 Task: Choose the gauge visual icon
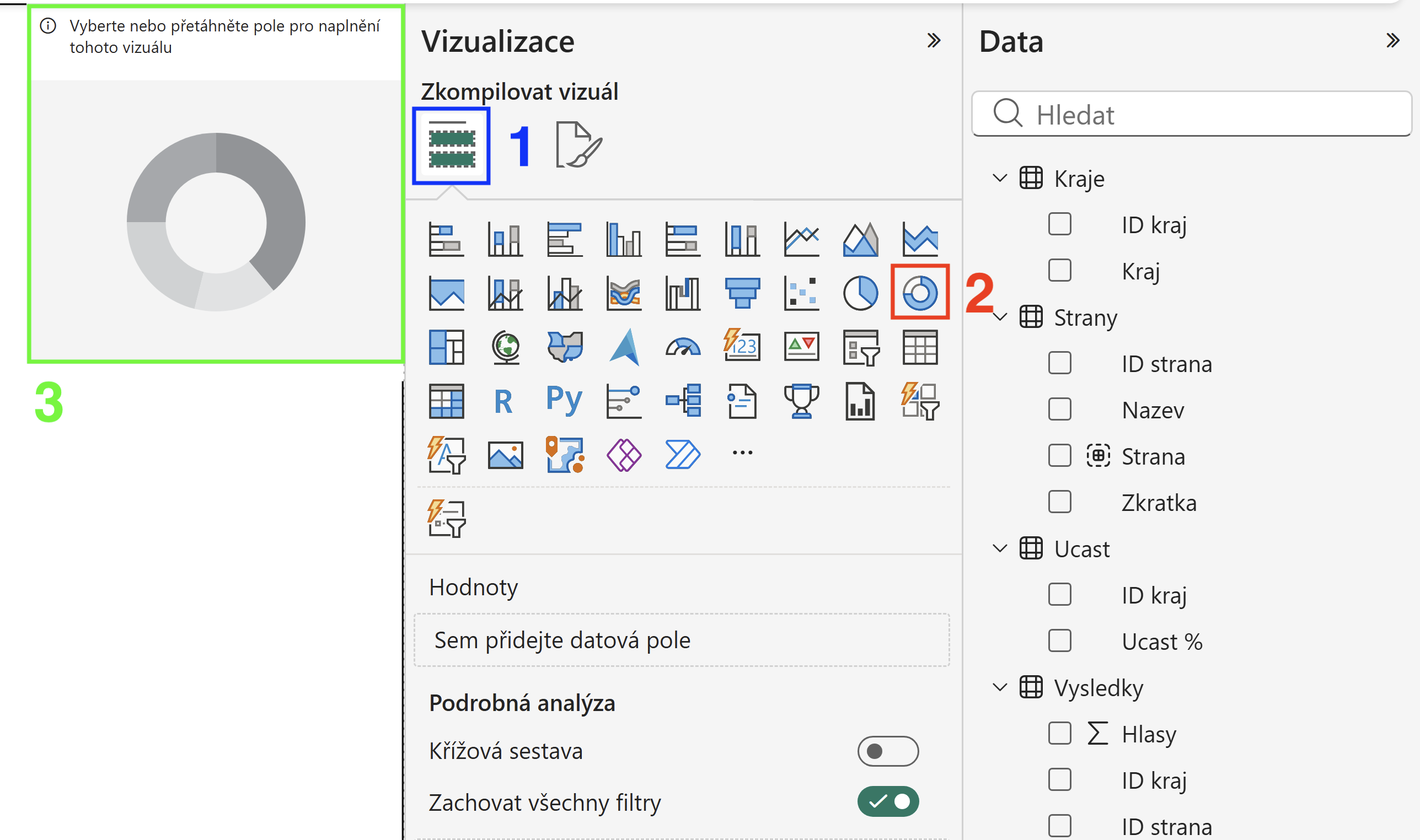[683, 347]
